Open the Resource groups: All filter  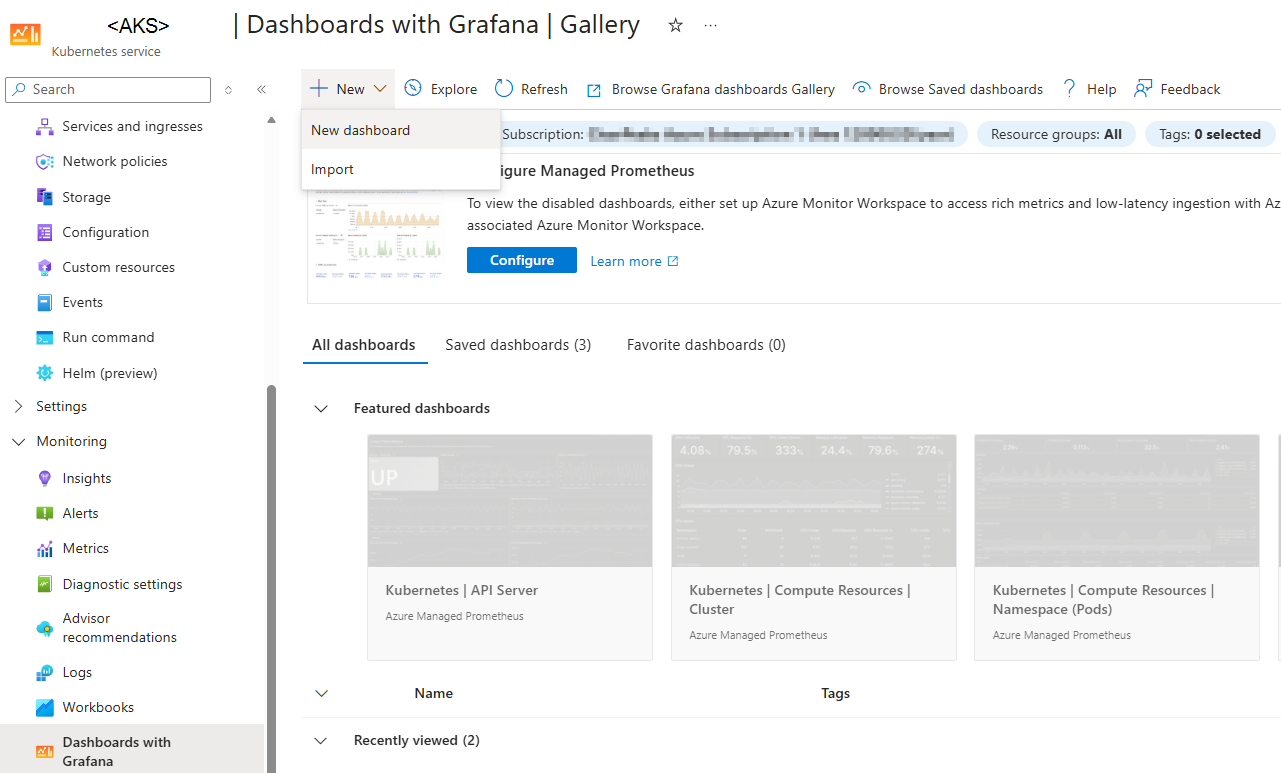(1056, 134)
